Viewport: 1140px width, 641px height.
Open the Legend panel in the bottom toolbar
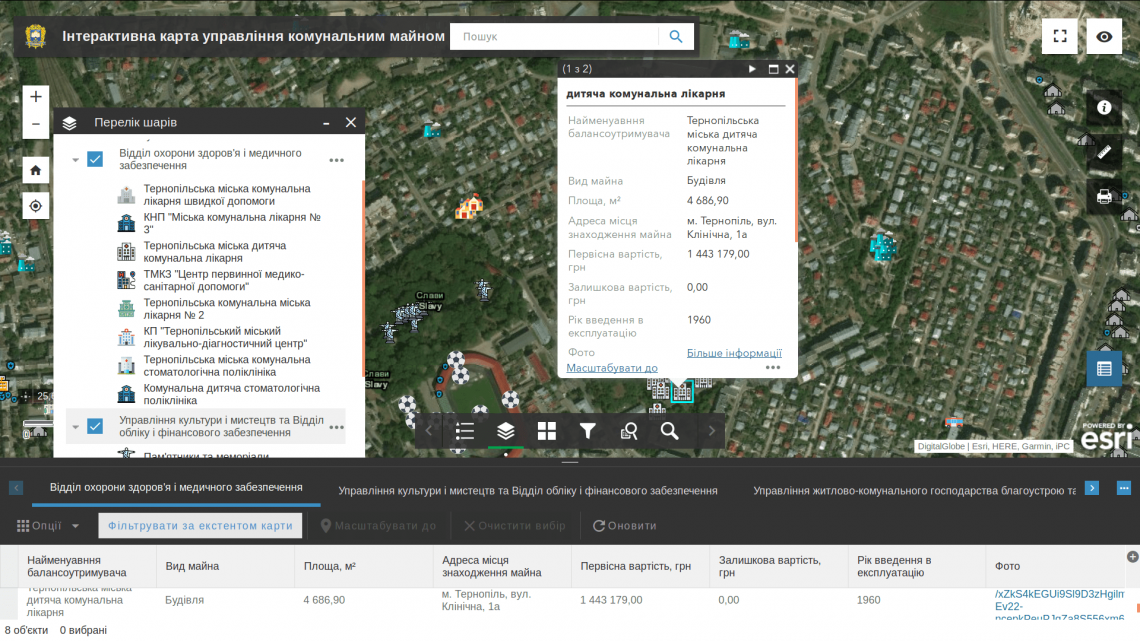pyautogui.click(x=465, y=431)
